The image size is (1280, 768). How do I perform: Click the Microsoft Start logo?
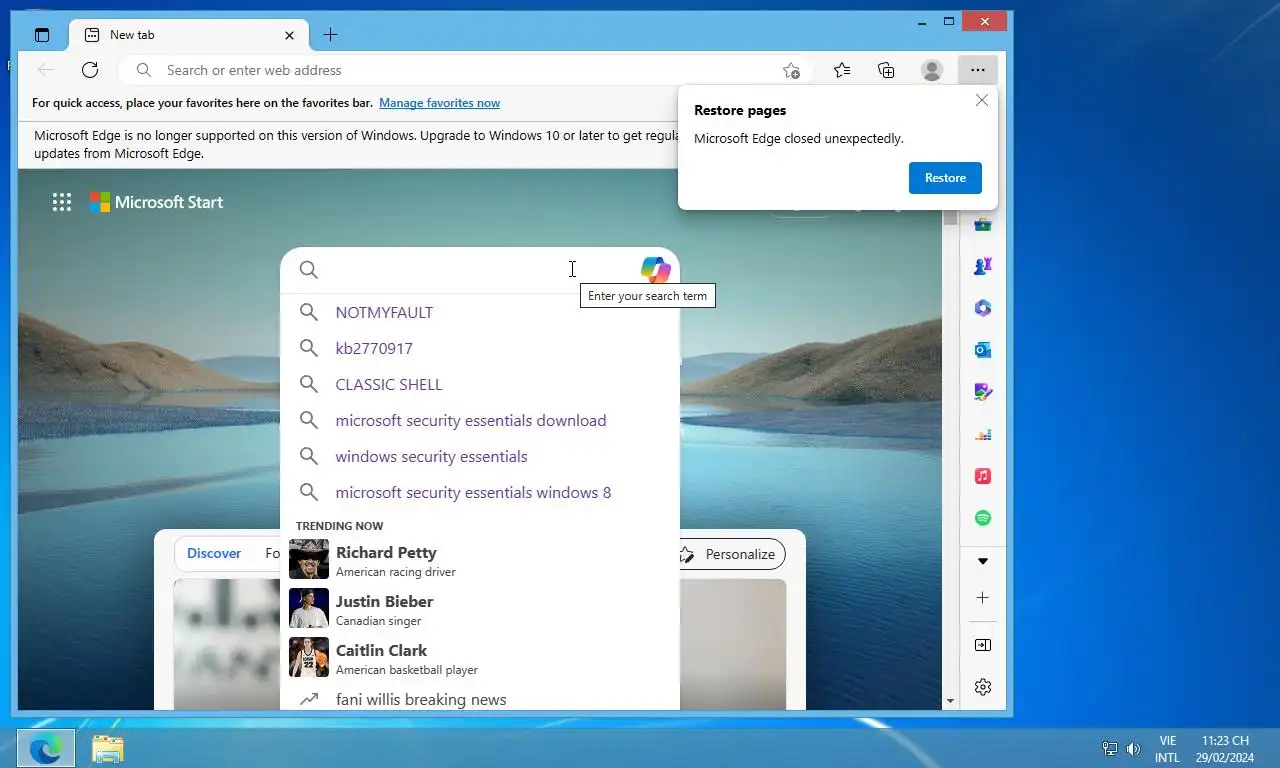156,202
